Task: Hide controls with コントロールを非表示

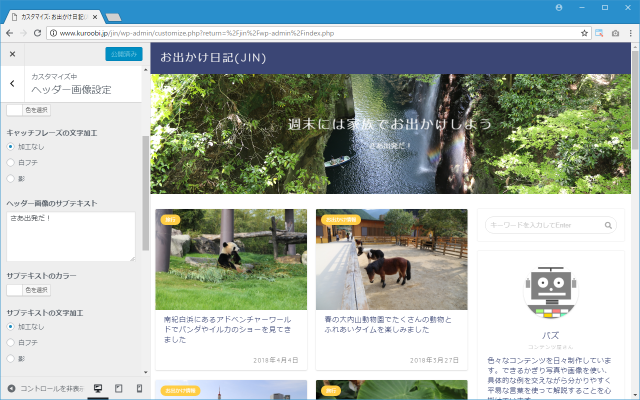Action: coord(45,389)
